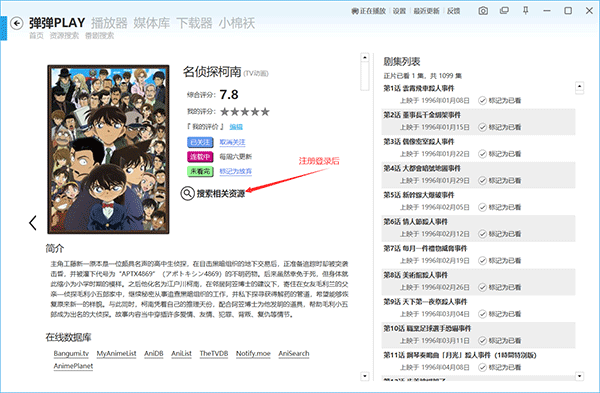Click the 取消关注 link

[x=232, y=142]
